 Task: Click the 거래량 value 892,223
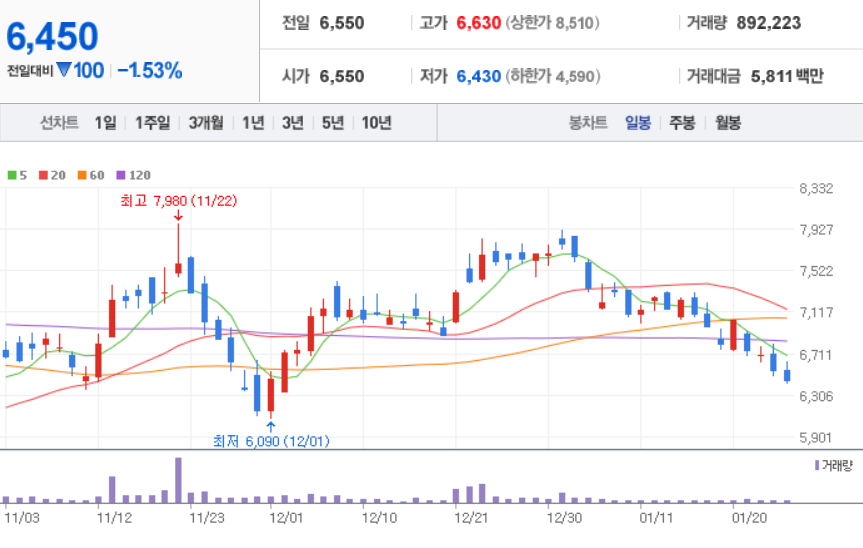[769, 23]
